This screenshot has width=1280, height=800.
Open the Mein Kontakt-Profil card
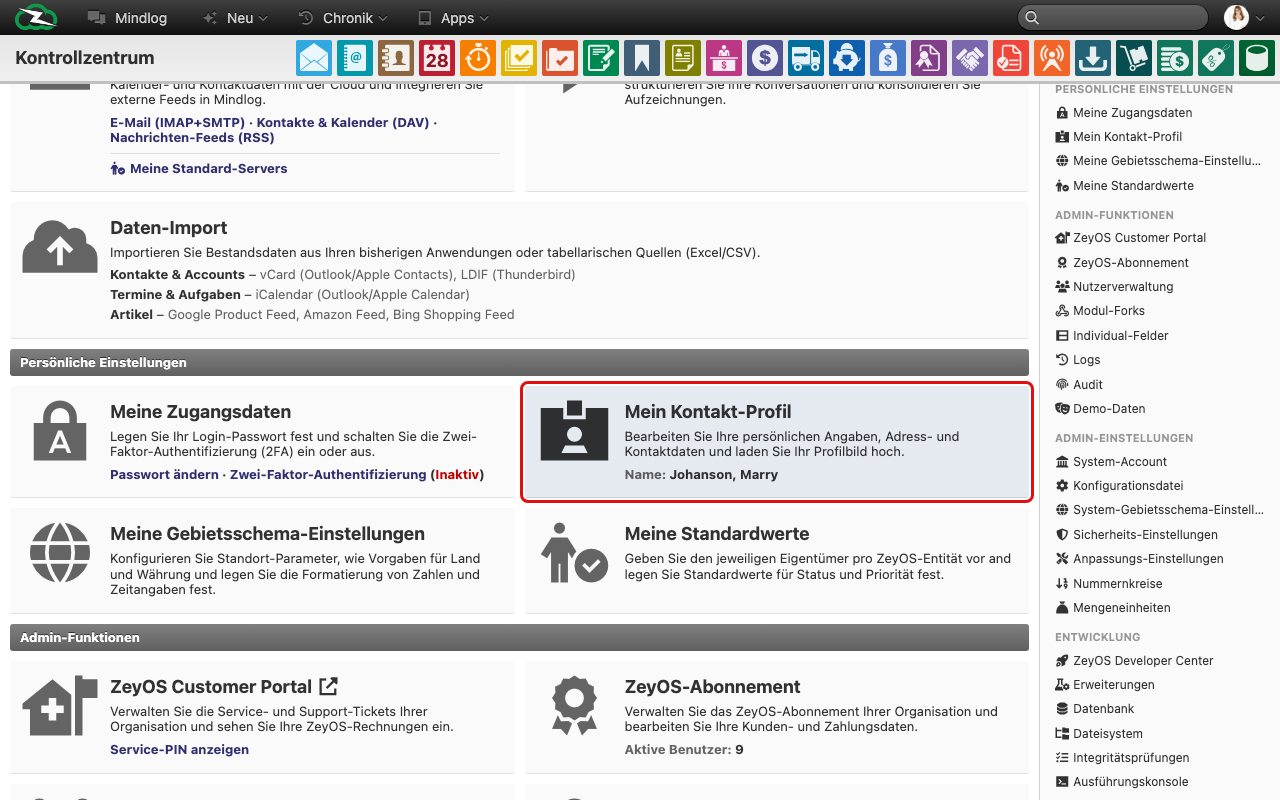pos(777,441)
